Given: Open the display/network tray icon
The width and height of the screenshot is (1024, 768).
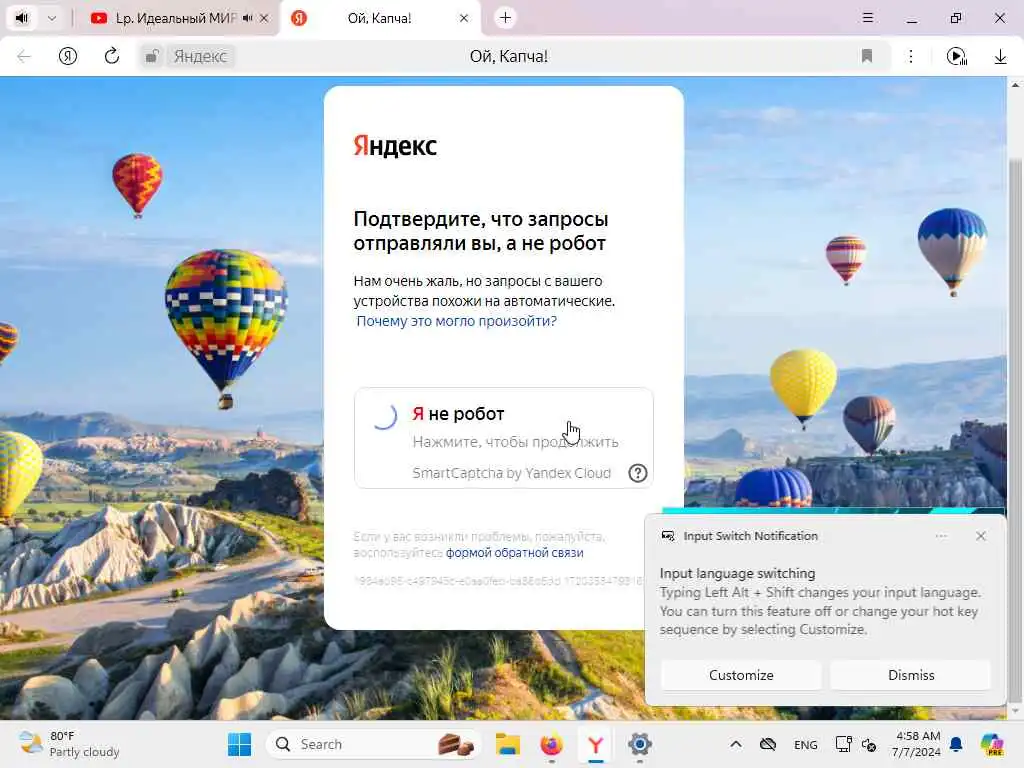Looking at the screenshot, I should pyautogui.click(x=843, y=744).
